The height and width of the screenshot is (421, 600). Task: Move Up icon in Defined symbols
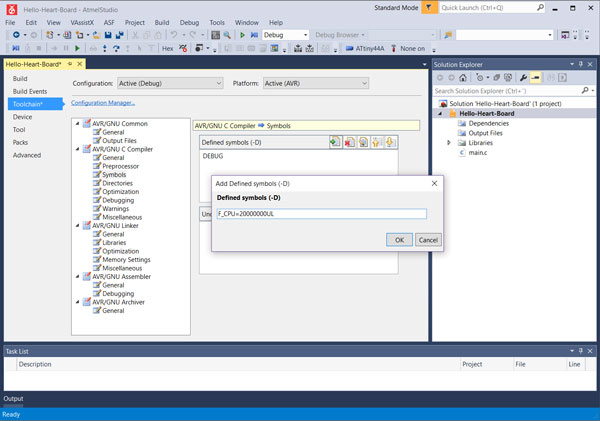(x=376, y=142)
